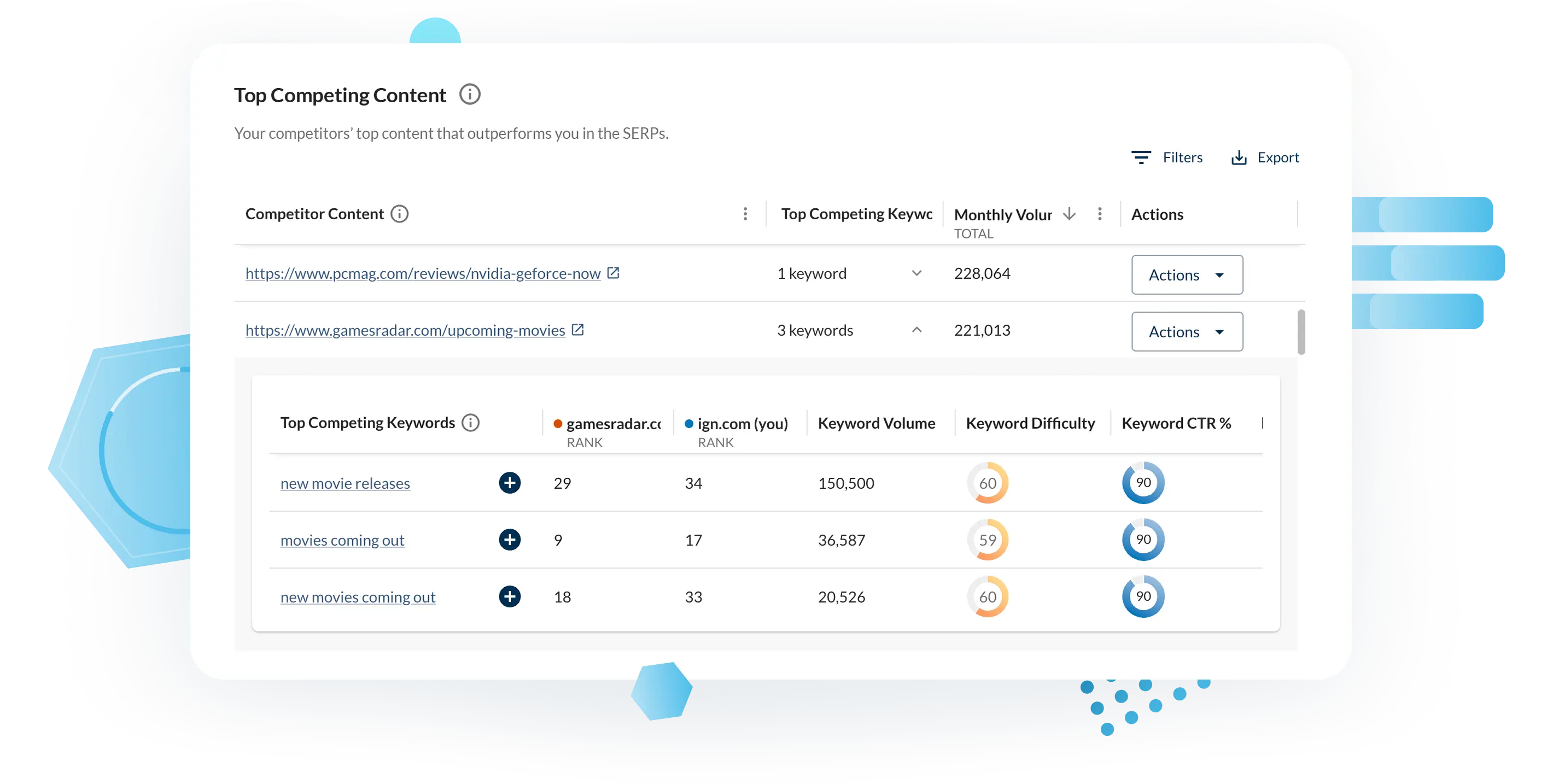Screen dimensions: 1553x784
Task: Expand the 1 keyword chevron for pcmag row
Action: (917, 272)
